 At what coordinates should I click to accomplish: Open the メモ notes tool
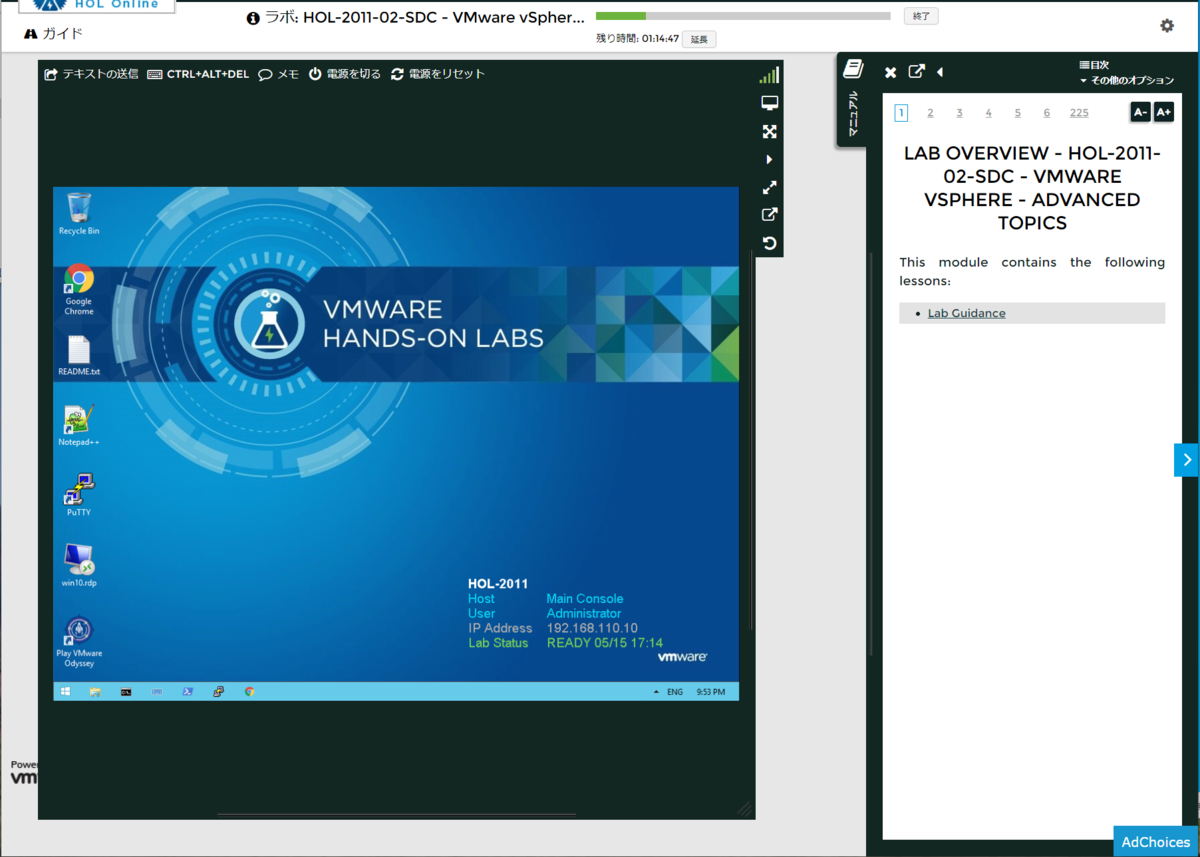(x=278, y=74)
